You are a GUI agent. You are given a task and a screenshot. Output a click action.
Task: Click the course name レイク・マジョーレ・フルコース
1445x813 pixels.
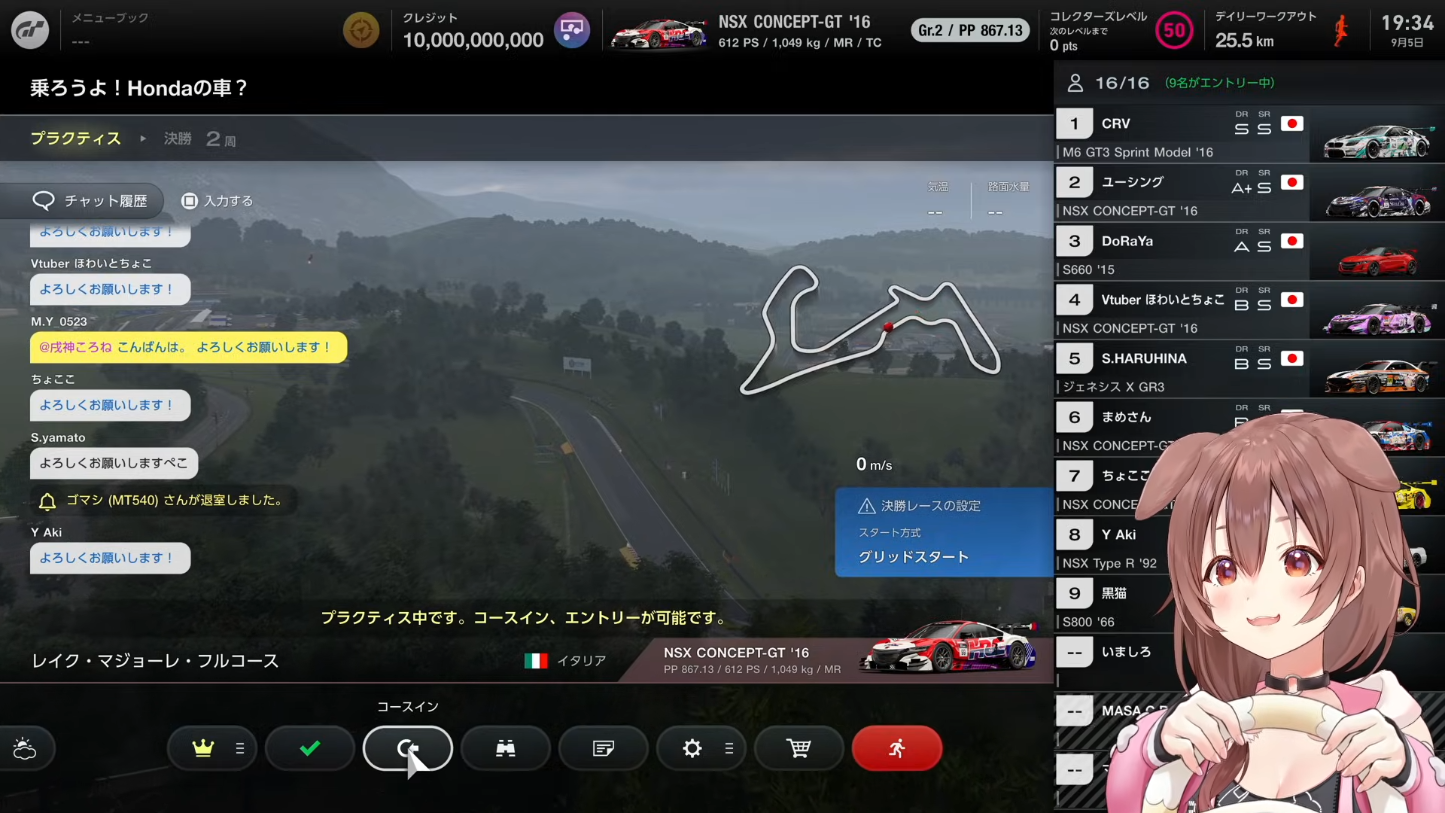(155, 661)
